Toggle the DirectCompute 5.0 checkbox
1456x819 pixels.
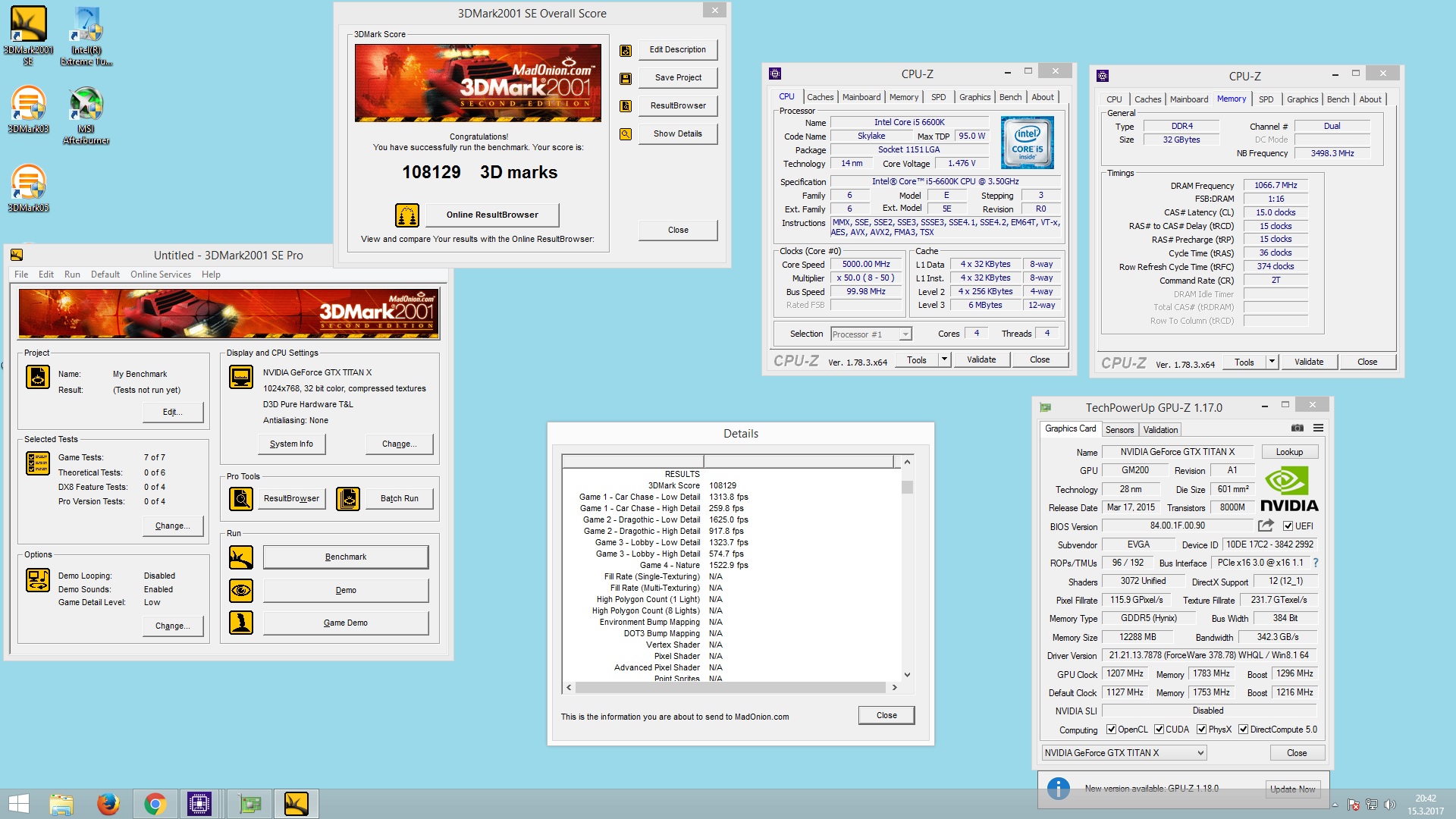tap(1243, 730)
